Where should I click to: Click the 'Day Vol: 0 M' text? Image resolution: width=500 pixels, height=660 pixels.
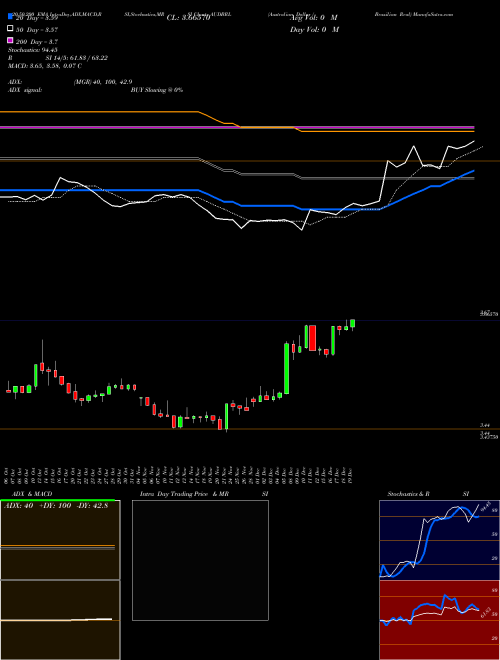314,29
